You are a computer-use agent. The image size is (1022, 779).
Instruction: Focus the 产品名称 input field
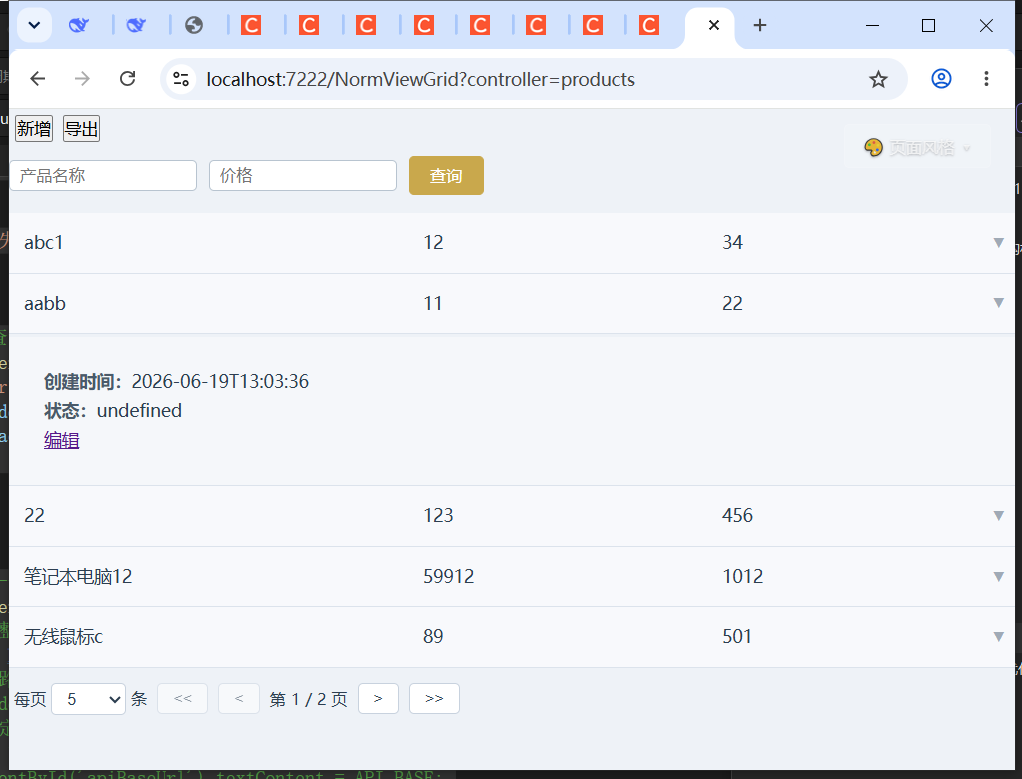coord(103,175)
